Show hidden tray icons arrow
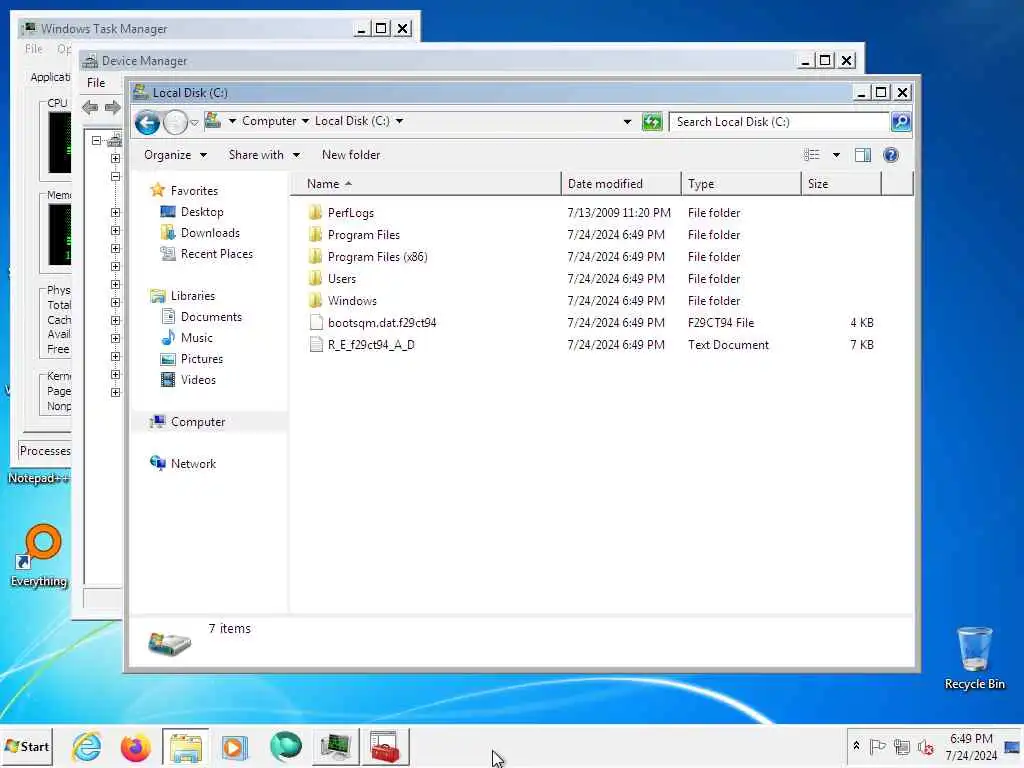 [856, 746]
